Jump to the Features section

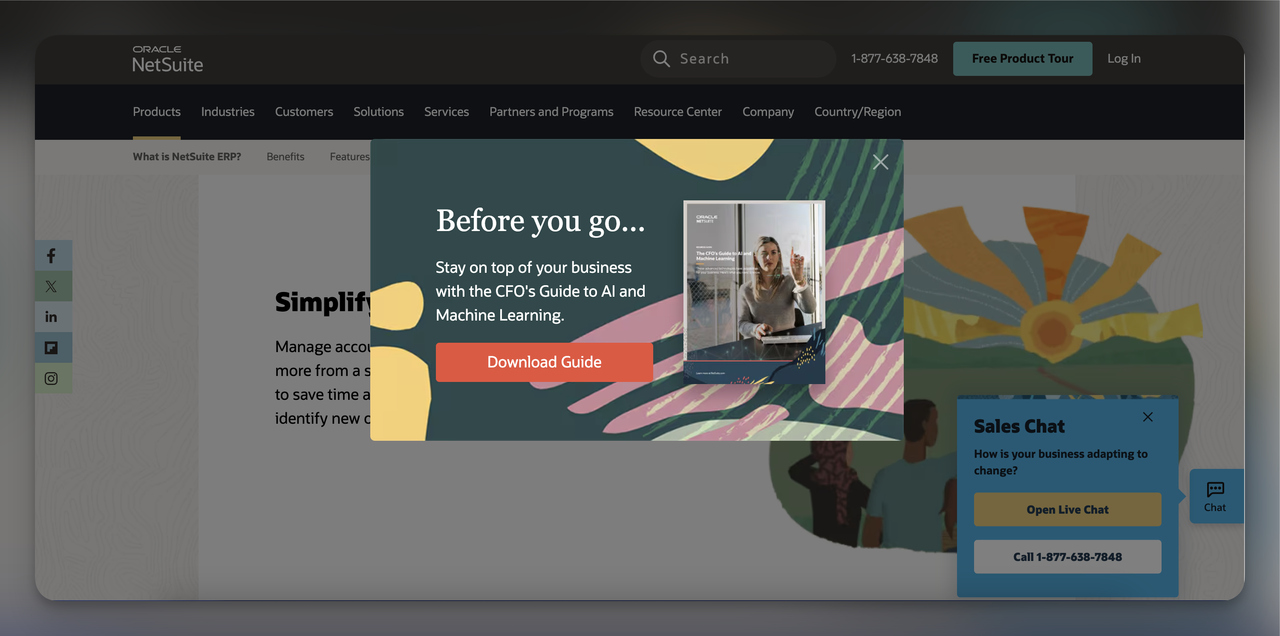coord(349,157)
